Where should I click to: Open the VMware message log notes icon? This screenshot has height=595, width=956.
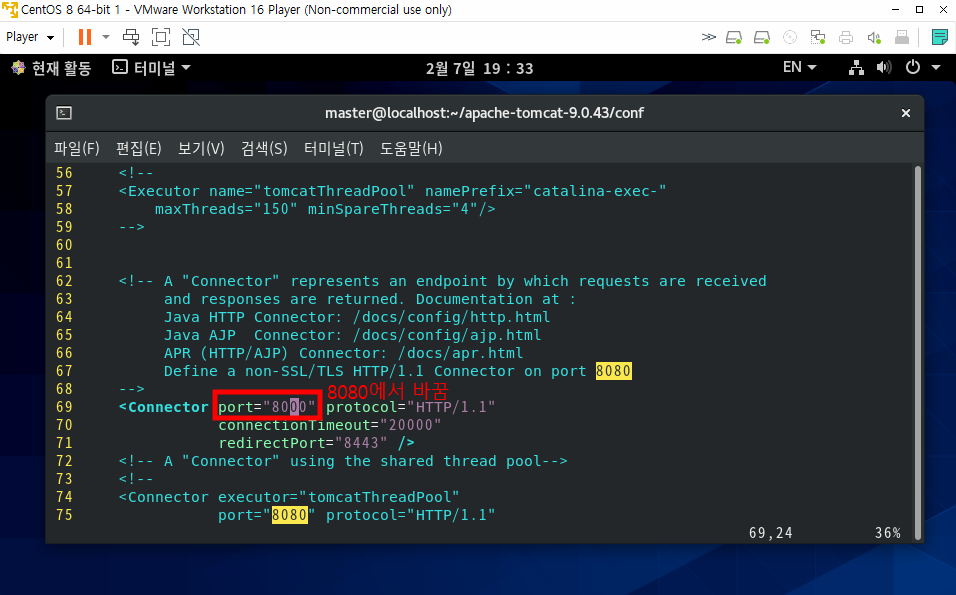(x=940, y=37)
